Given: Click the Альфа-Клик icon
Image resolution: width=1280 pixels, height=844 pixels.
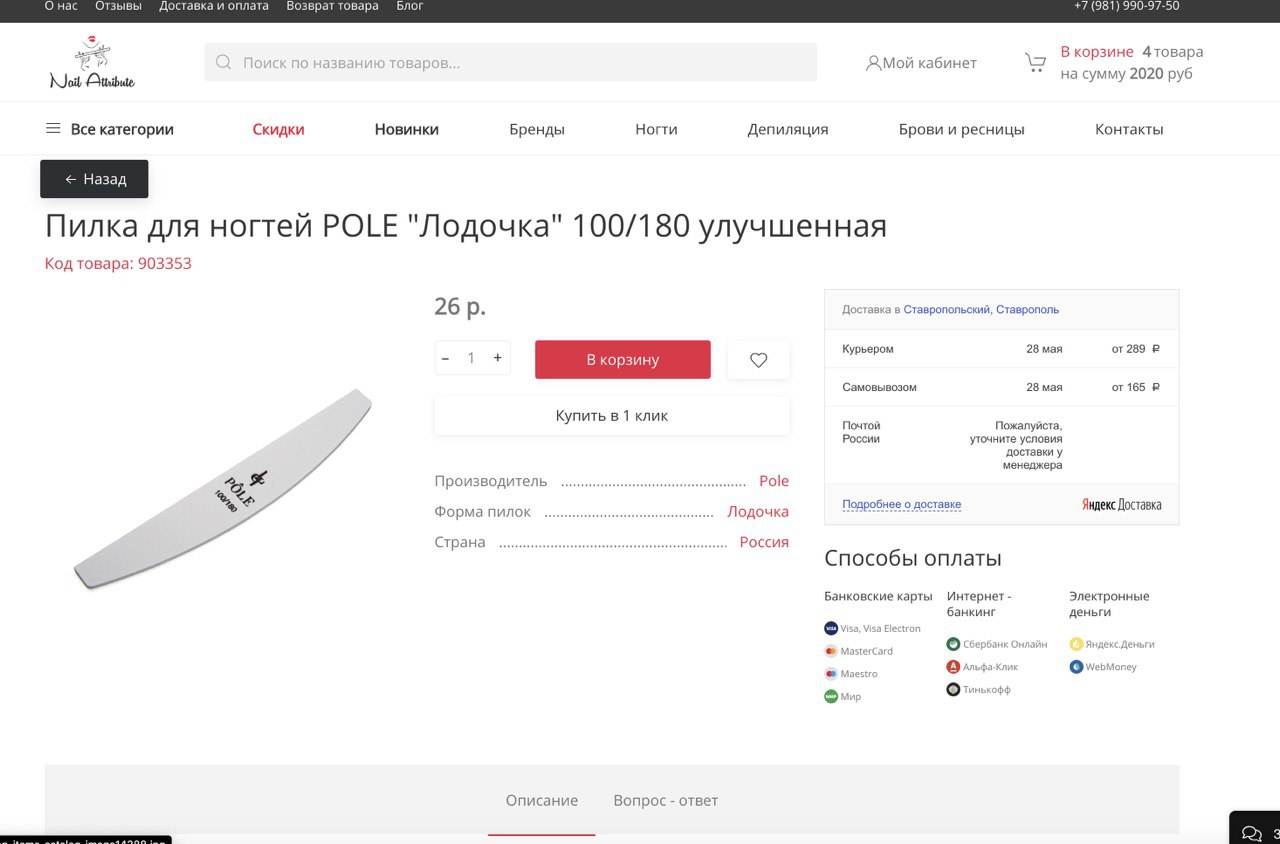Looking at the screenshot, I should [x=953, y=667].
